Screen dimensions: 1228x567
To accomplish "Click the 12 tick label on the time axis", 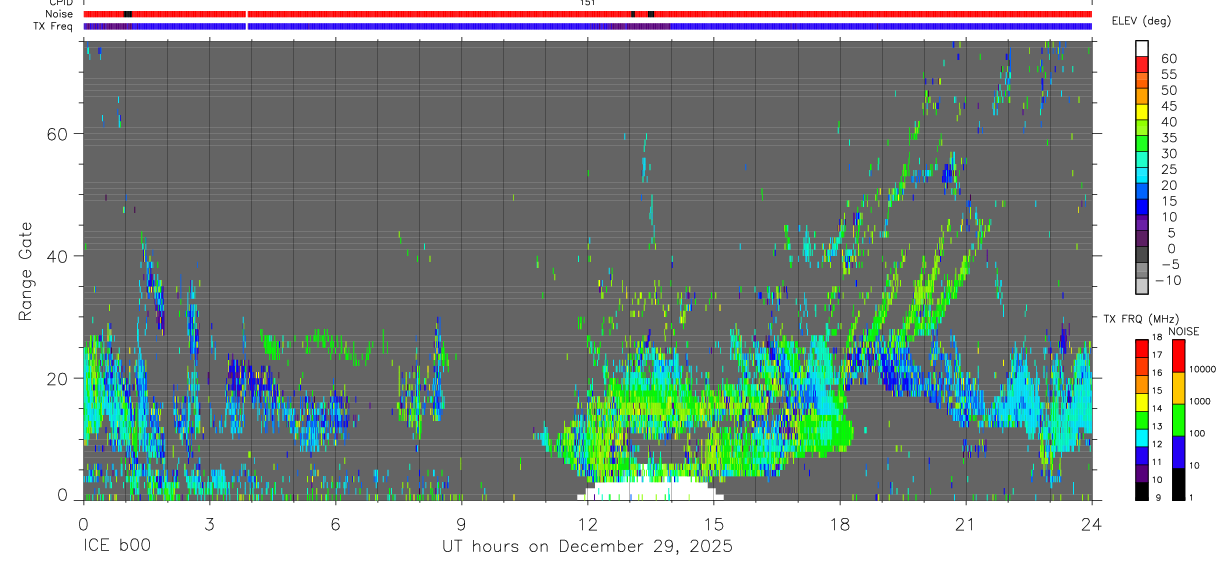I will click(587, 524).
